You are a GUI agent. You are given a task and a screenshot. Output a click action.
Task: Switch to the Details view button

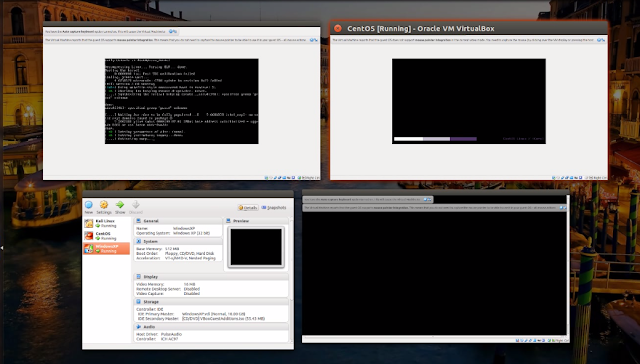[x=248, y=208]
